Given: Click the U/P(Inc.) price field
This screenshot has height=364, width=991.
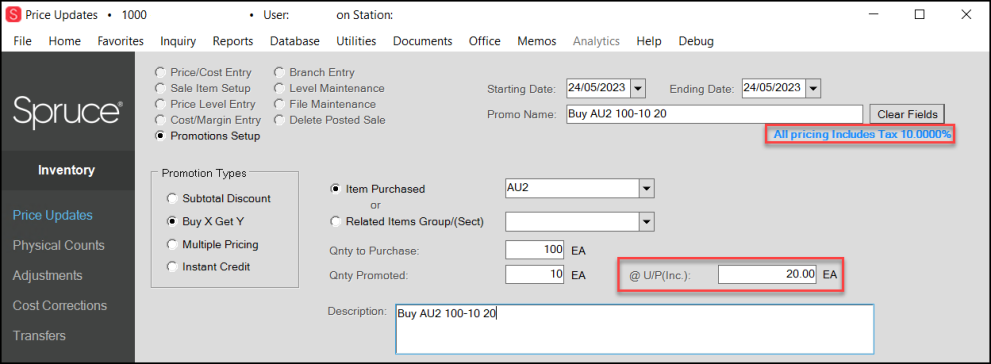Looking at the screenshot, I should pyautogui.click(x=768, y=275).
